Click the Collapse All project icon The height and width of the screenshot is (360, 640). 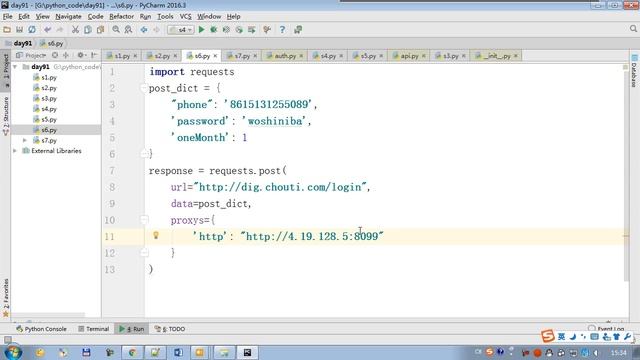point(65,55)
